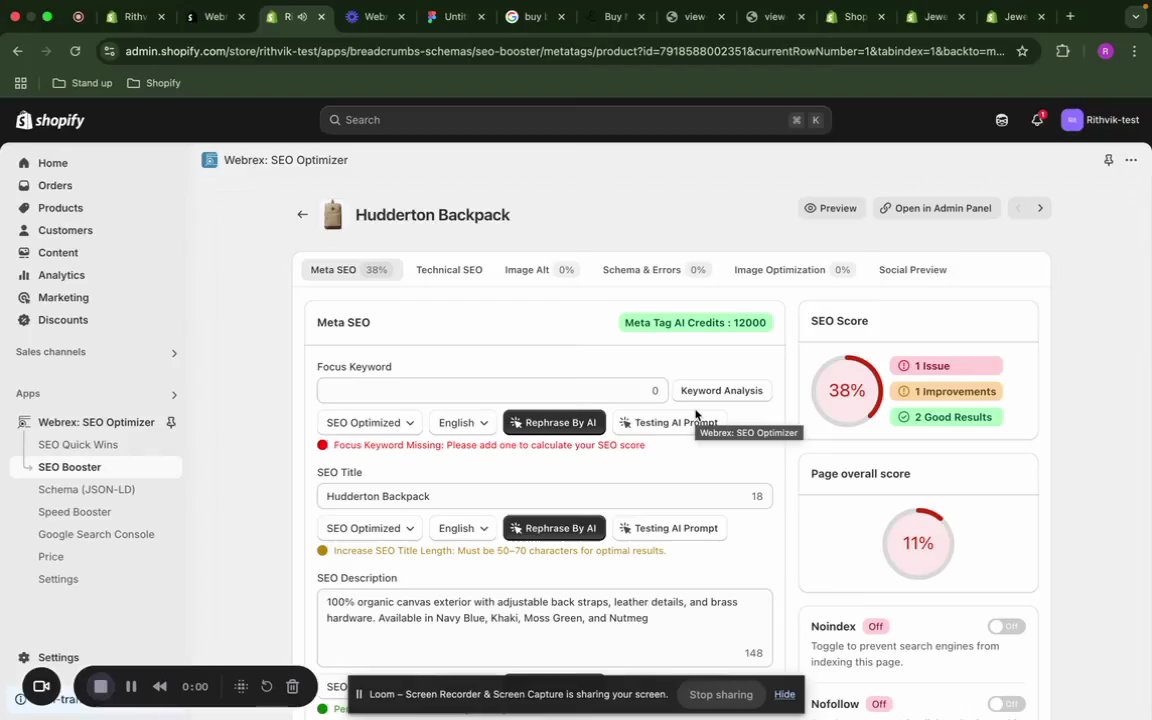Click the Shopify logo
The height and width of the screenshot is (720, 1152).
50,120
